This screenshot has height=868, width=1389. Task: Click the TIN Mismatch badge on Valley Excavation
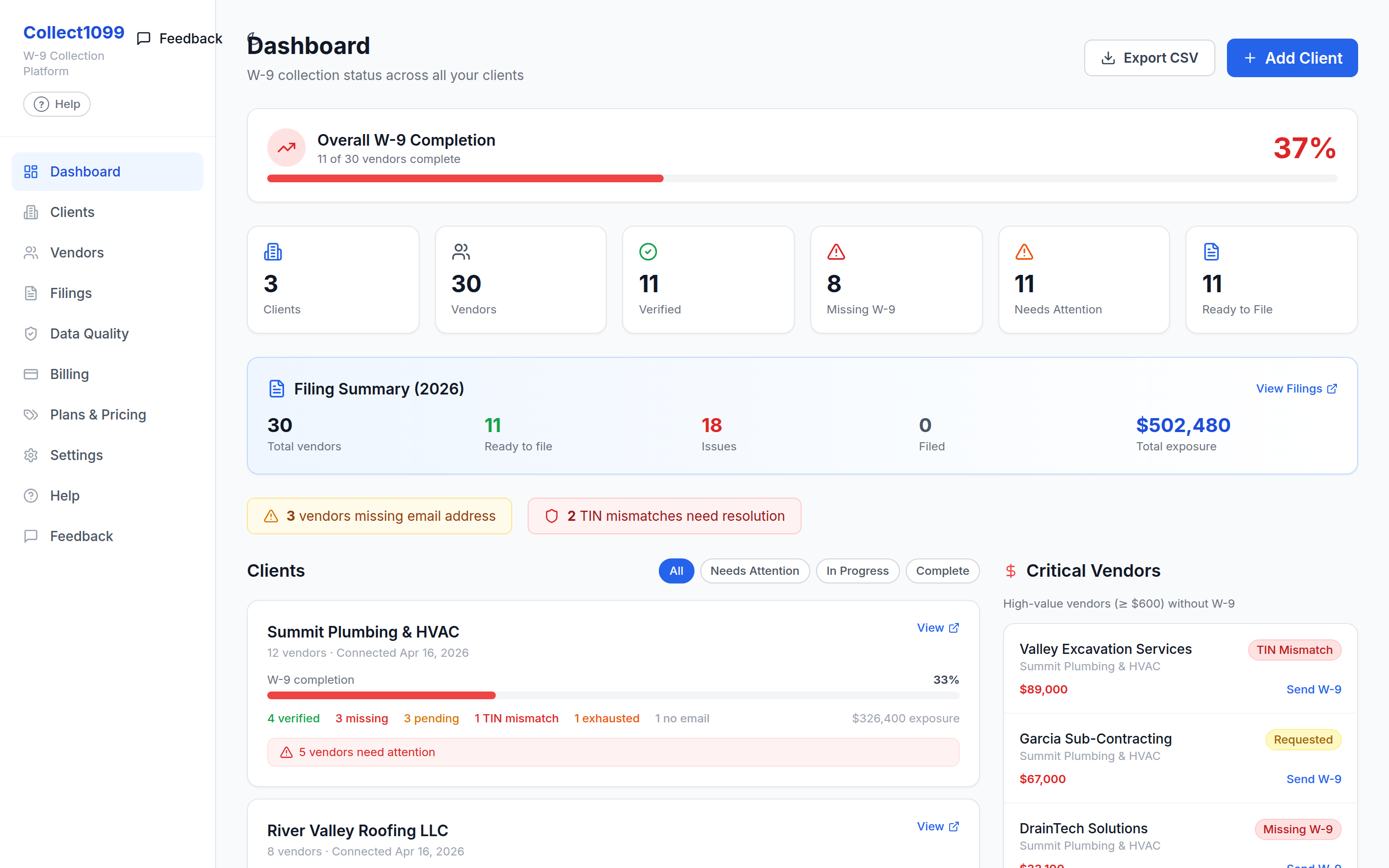point(1294,650)
